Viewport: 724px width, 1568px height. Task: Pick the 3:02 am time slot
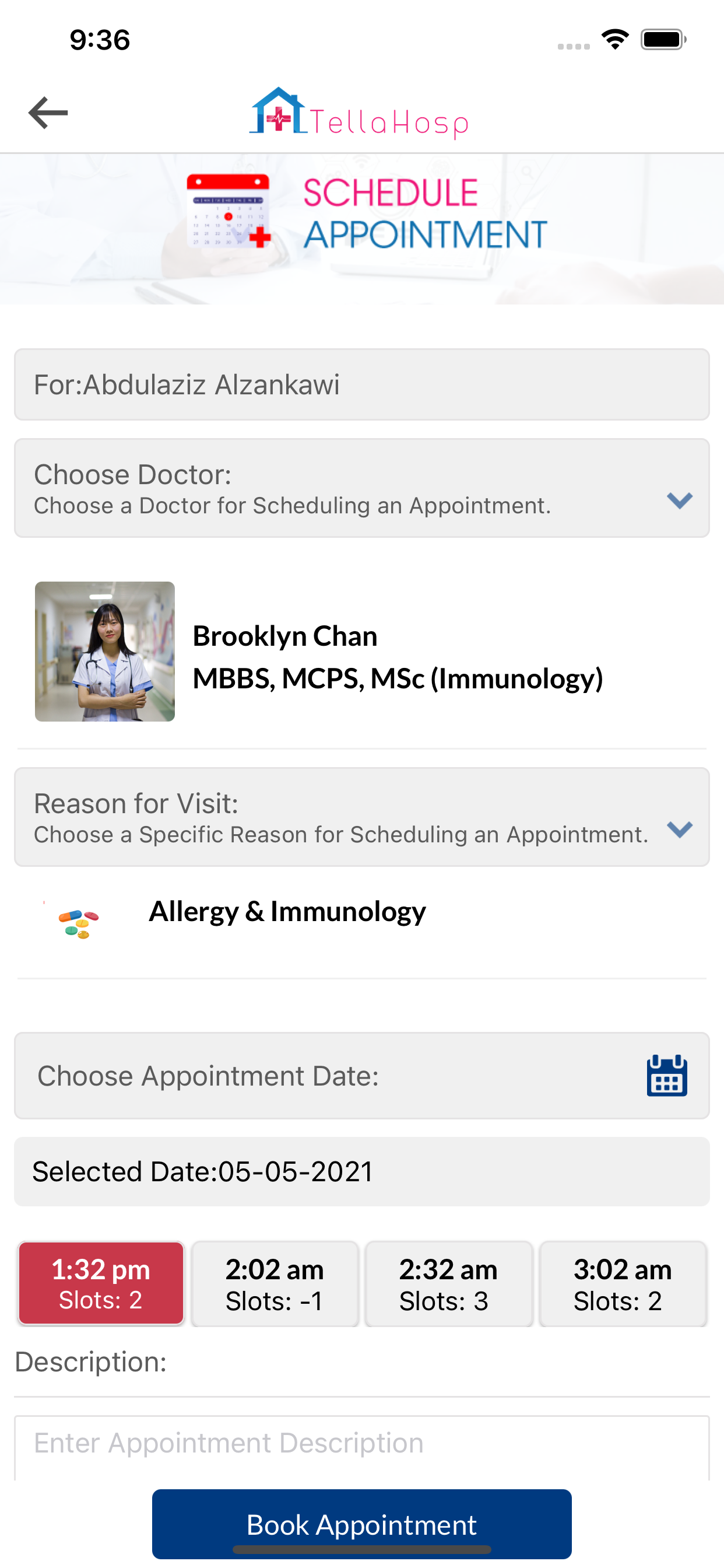click(623, 1284)
